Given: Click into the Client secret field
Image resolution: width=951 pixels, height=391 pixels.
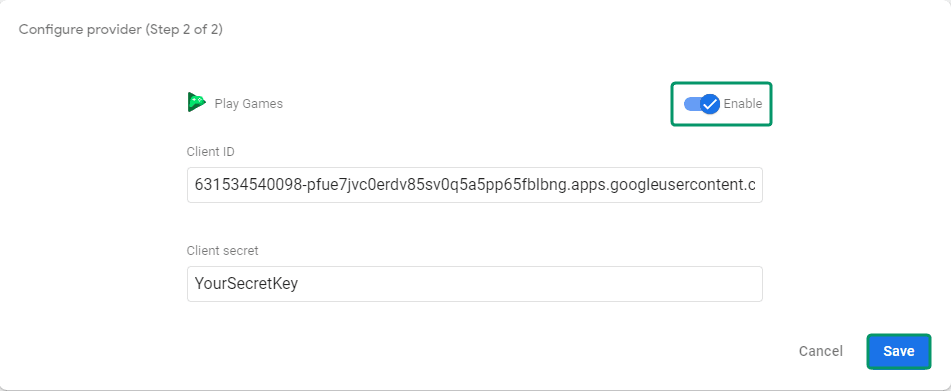Looking at the screenshot, I should (x=474, y=284).
